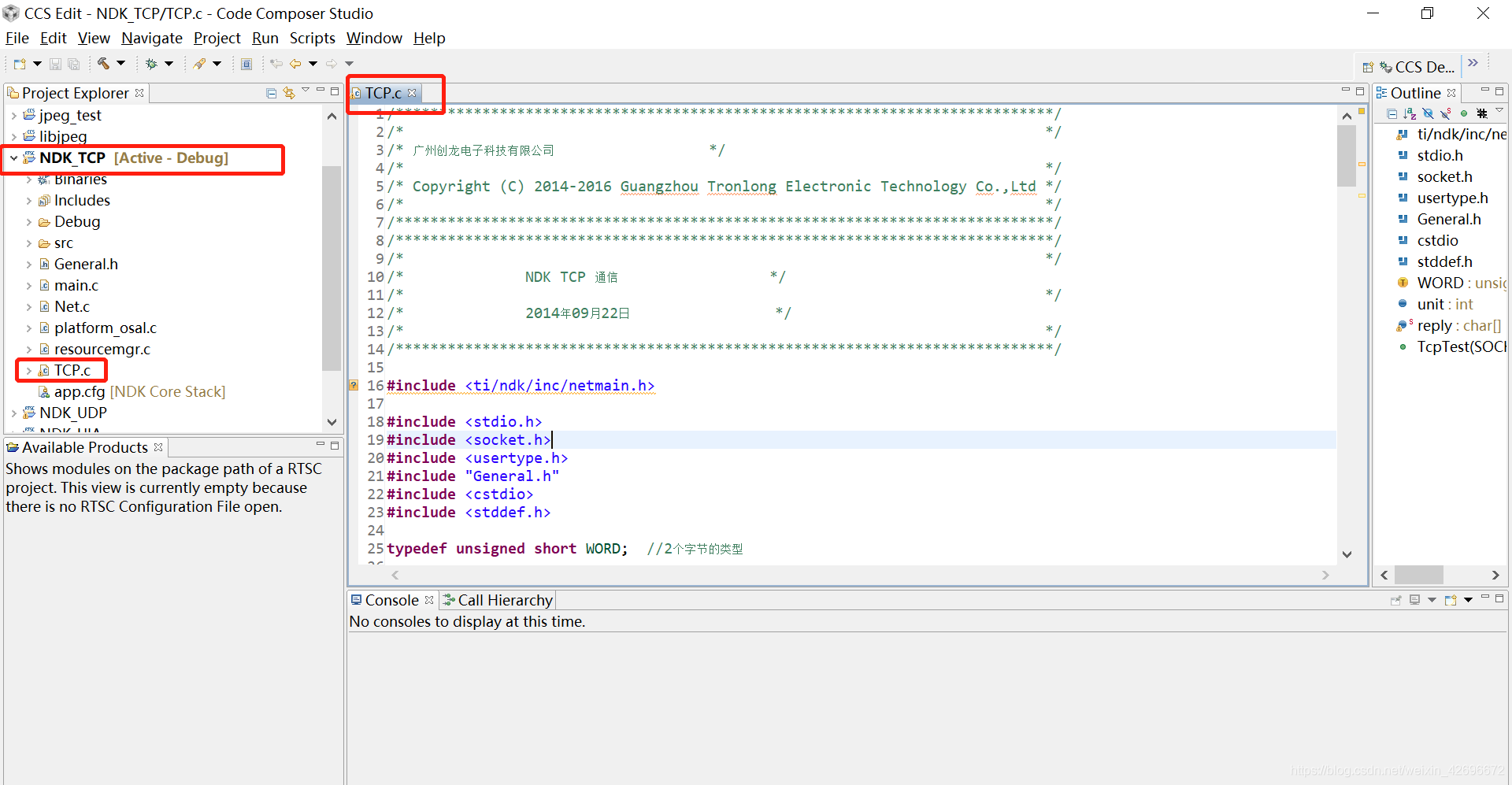Viewport: 1512px width, 785px height.
Task: Select Net.c in Project Explorer
Action: click(72, 307)
